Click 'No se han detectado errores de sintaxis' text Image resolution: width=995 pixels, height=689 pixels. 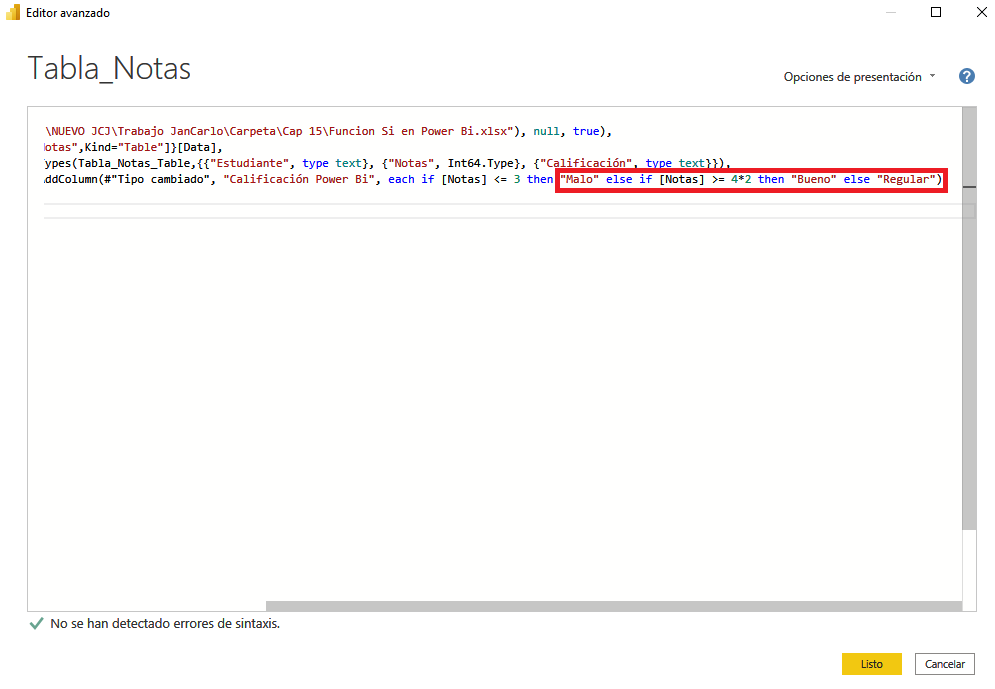pos(165,624)
